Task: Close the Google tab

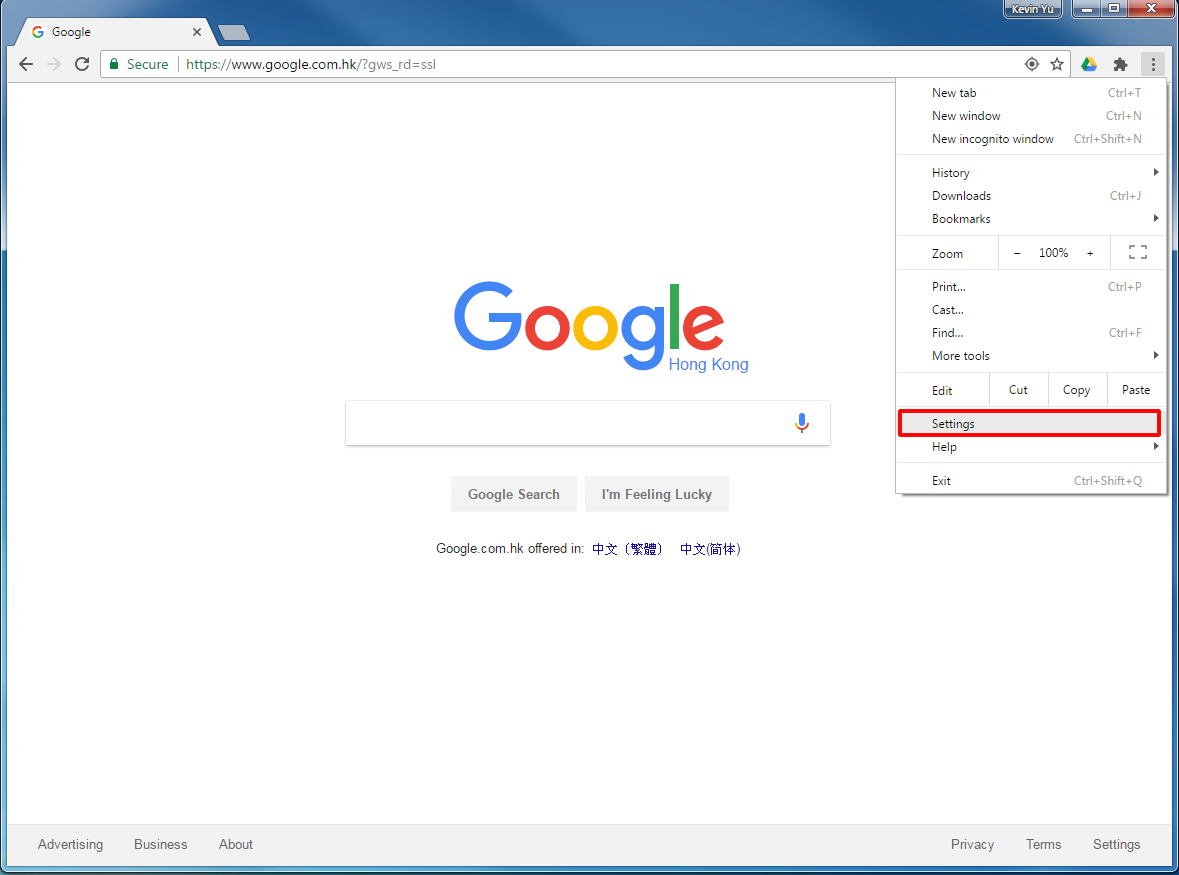Action: click(196, 32)
